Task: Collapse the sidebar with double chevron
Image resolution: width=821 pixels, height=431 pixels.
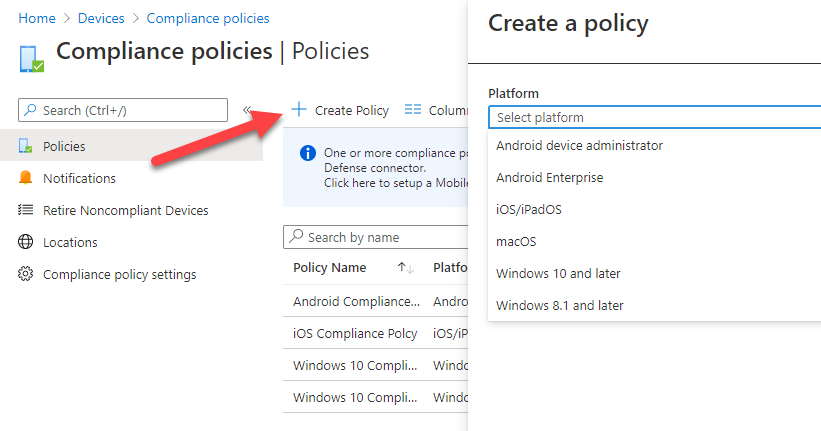Action: 247,110
